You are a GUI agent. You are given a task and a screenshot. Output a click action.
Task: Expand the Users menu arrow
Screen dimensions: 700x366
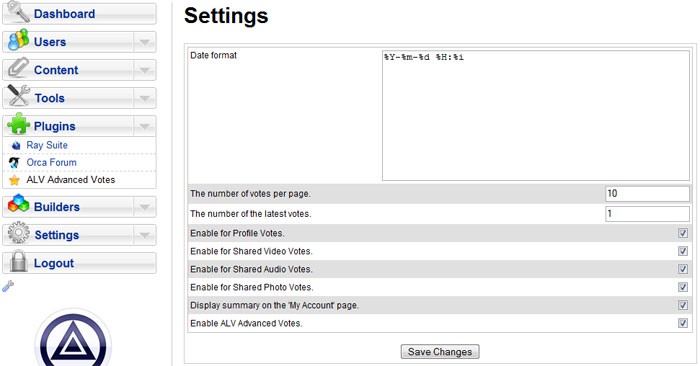coord(144,42)
